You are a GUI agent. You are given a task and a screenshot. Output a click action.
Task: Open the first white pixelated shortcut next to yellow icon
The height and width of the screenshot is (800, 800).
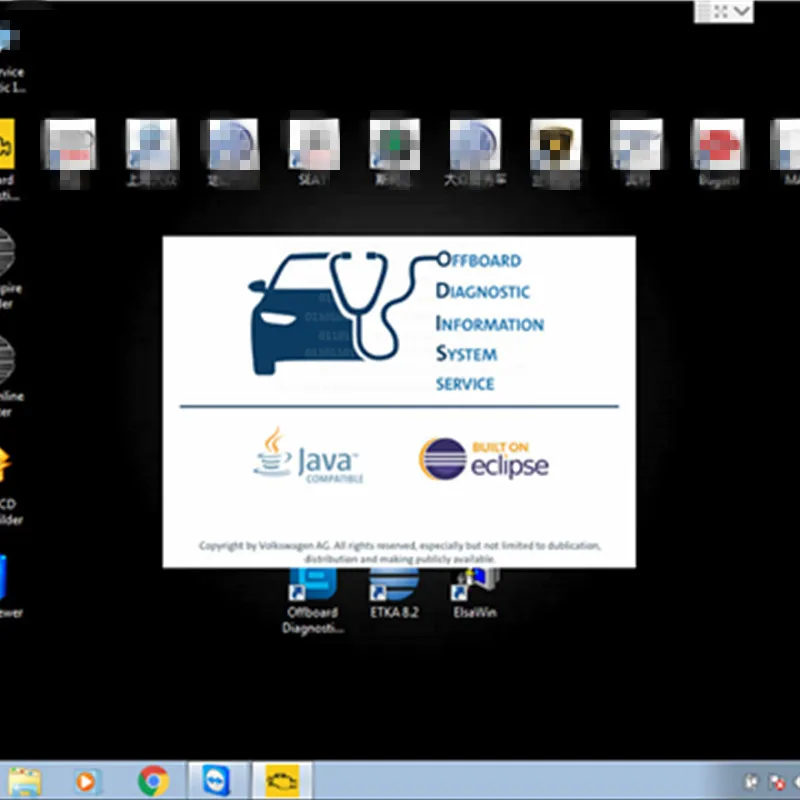[70, 152]
